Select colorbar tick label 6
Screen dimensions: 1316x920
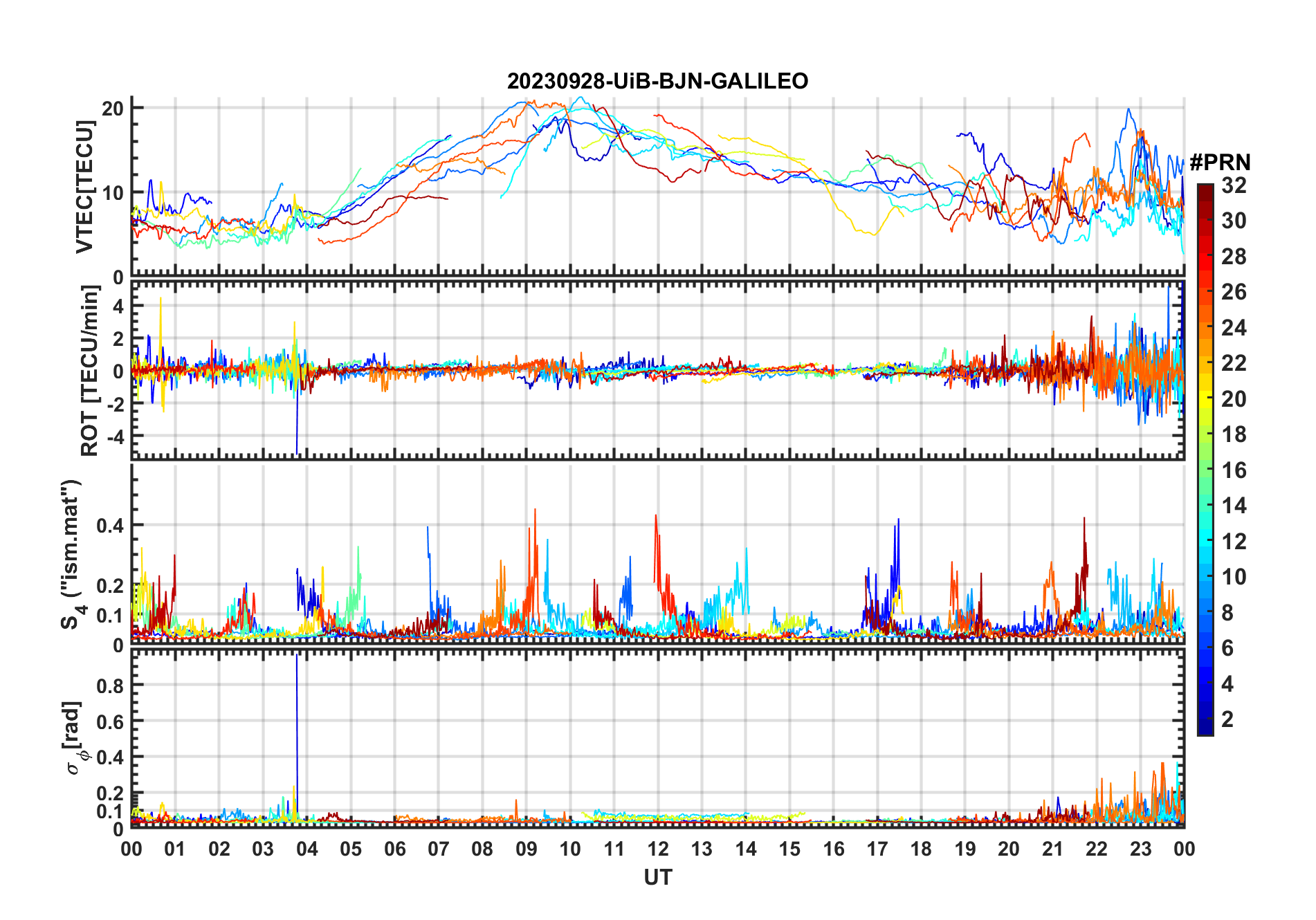click(1227, 648)
